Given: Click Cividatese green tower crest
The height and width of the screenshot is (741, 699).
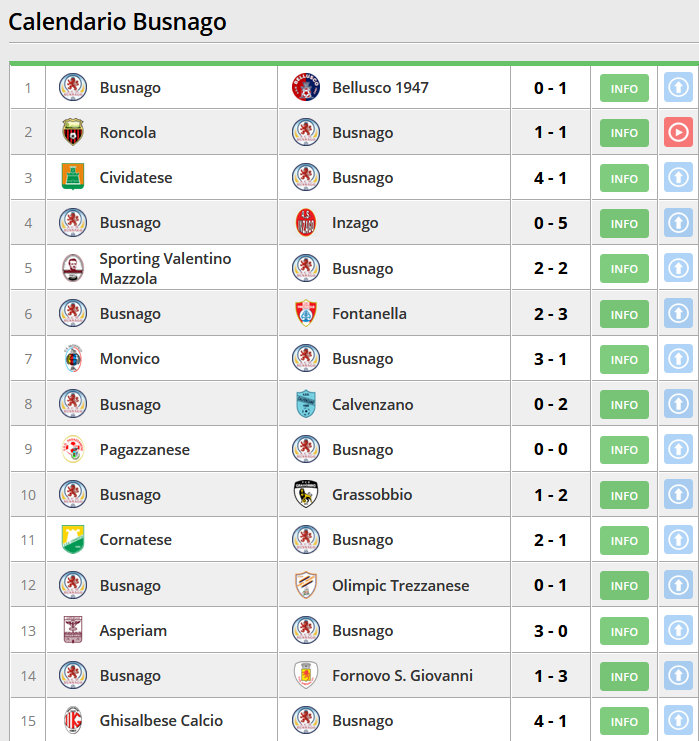Looking at the screenshot, I should [x=73, y=177].
